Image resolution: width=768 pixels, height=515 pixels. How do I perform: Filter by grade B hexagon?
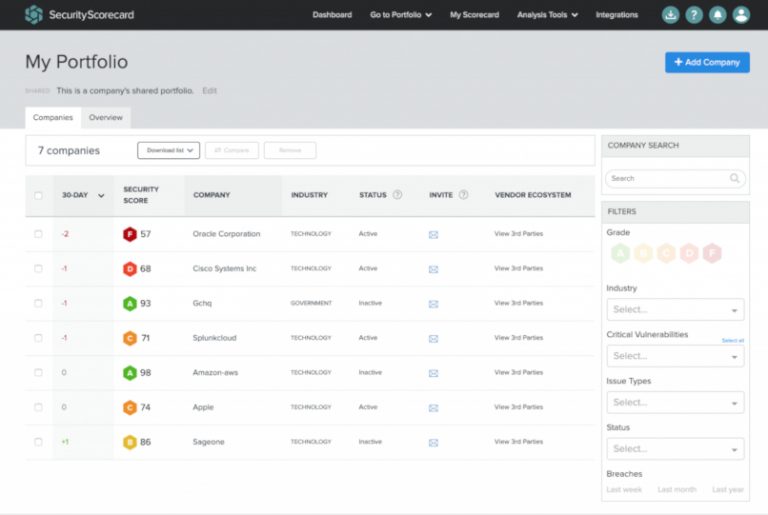point(643,253)
